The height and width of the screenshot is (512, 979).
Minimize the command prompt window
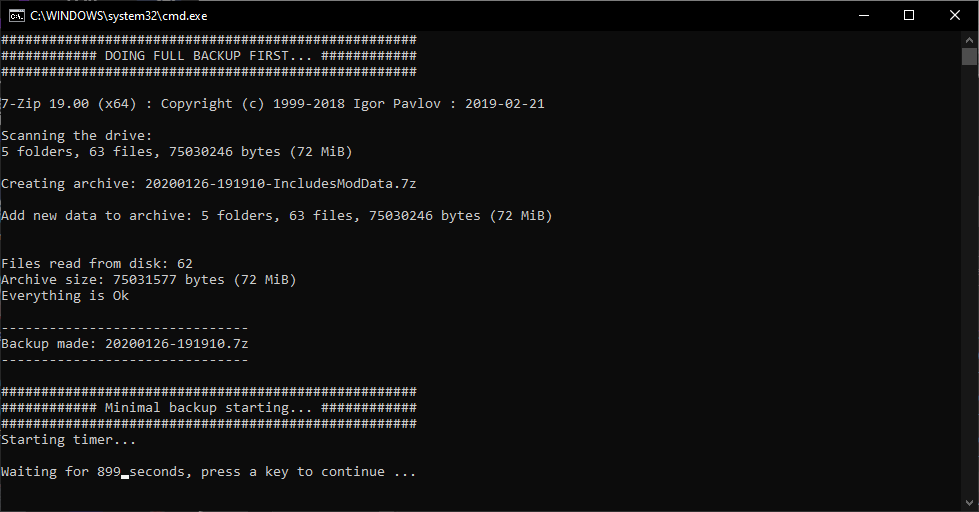863,15
